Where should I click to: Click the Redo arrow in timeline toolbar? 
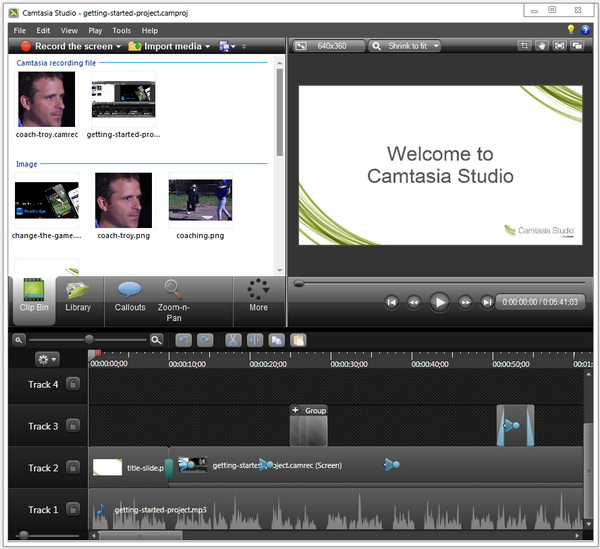204,340
